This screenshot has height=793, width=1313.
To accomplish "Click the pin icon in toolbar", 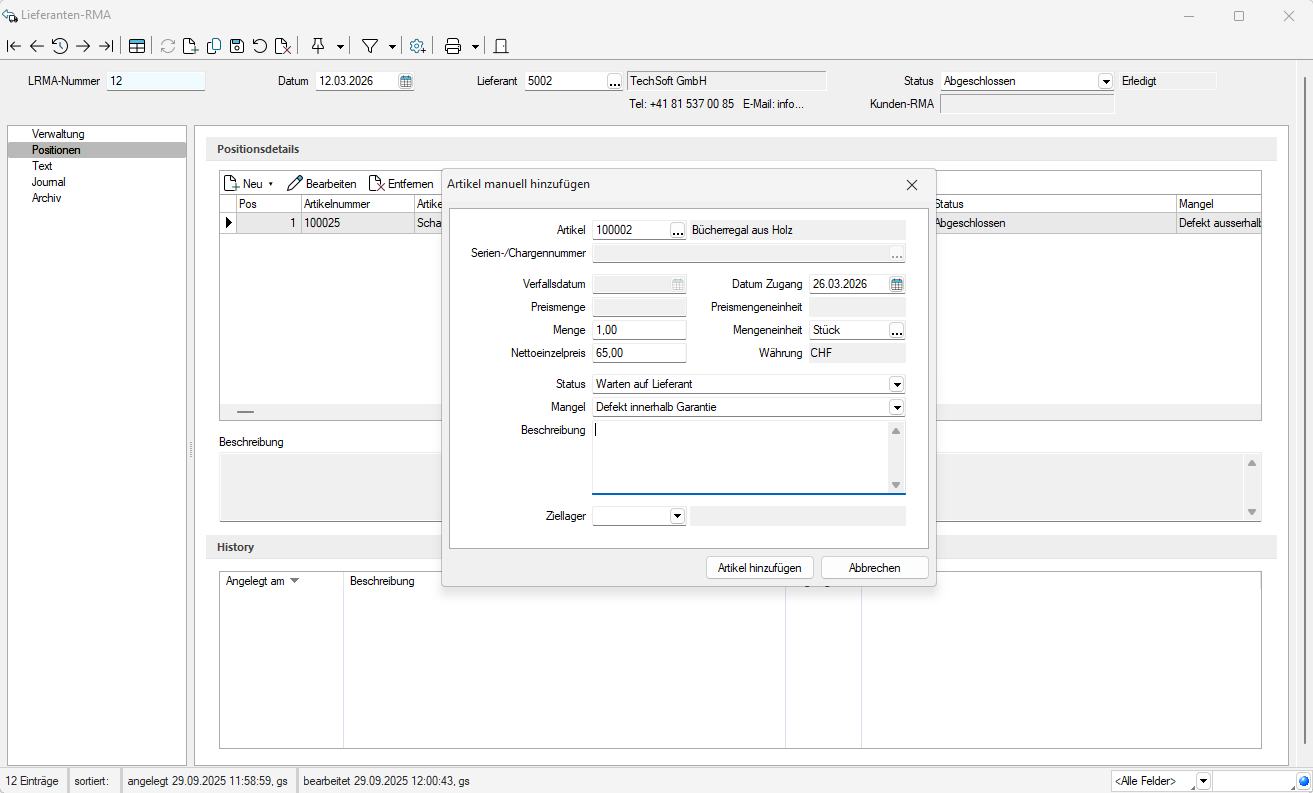I will 318,46.
